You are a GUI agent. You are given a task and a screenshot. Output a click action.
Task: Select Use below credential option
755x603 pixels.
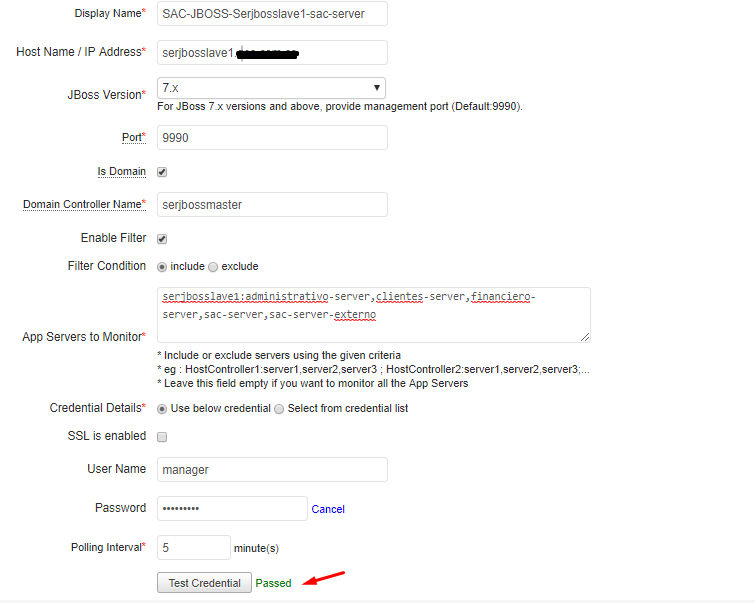162,409
